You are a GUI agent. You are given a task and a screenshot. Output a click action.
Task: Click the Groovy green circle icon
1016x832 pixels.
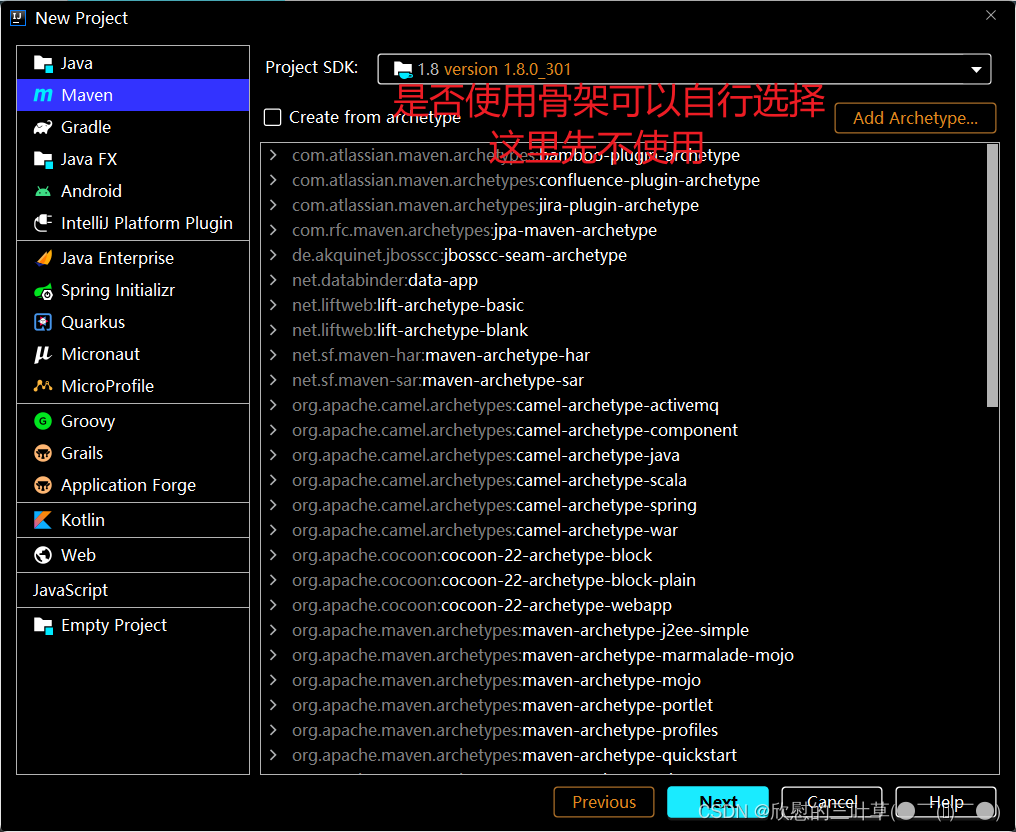click(43, 421)
